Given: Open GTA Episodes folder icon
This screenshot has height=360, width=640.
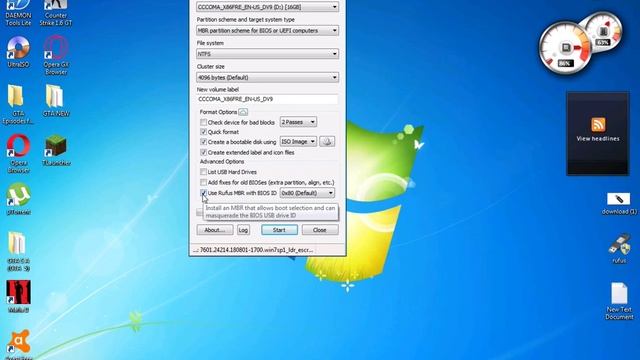Looking at the screenshot, I should coord(18,104).
